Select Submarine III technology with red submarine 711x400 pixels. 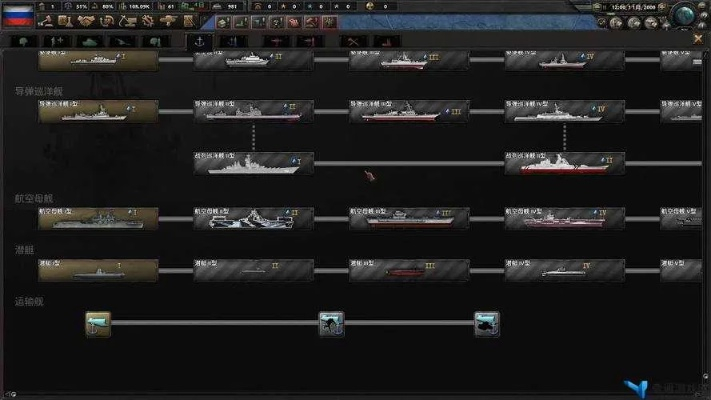[x=409, y=269]
